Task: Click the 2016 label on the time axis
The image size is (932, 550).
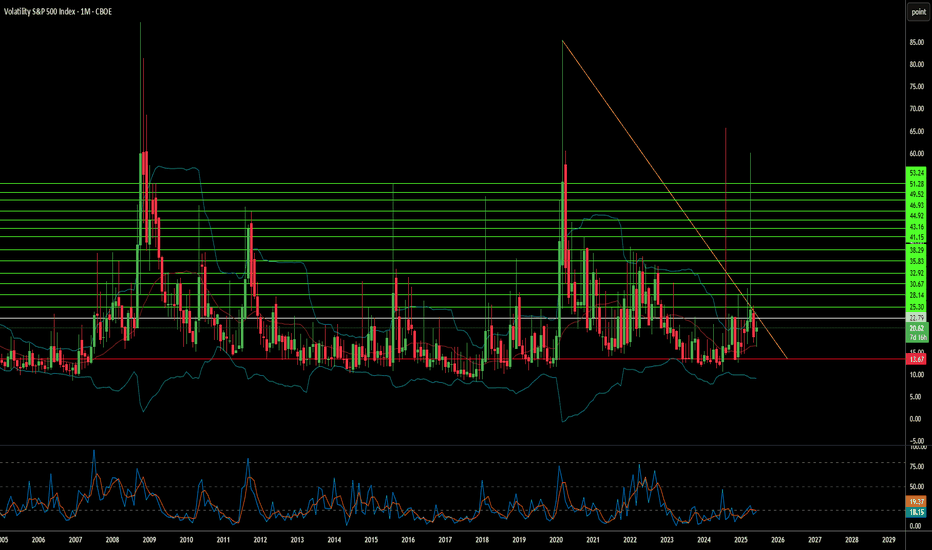Action: click(408, 540)
